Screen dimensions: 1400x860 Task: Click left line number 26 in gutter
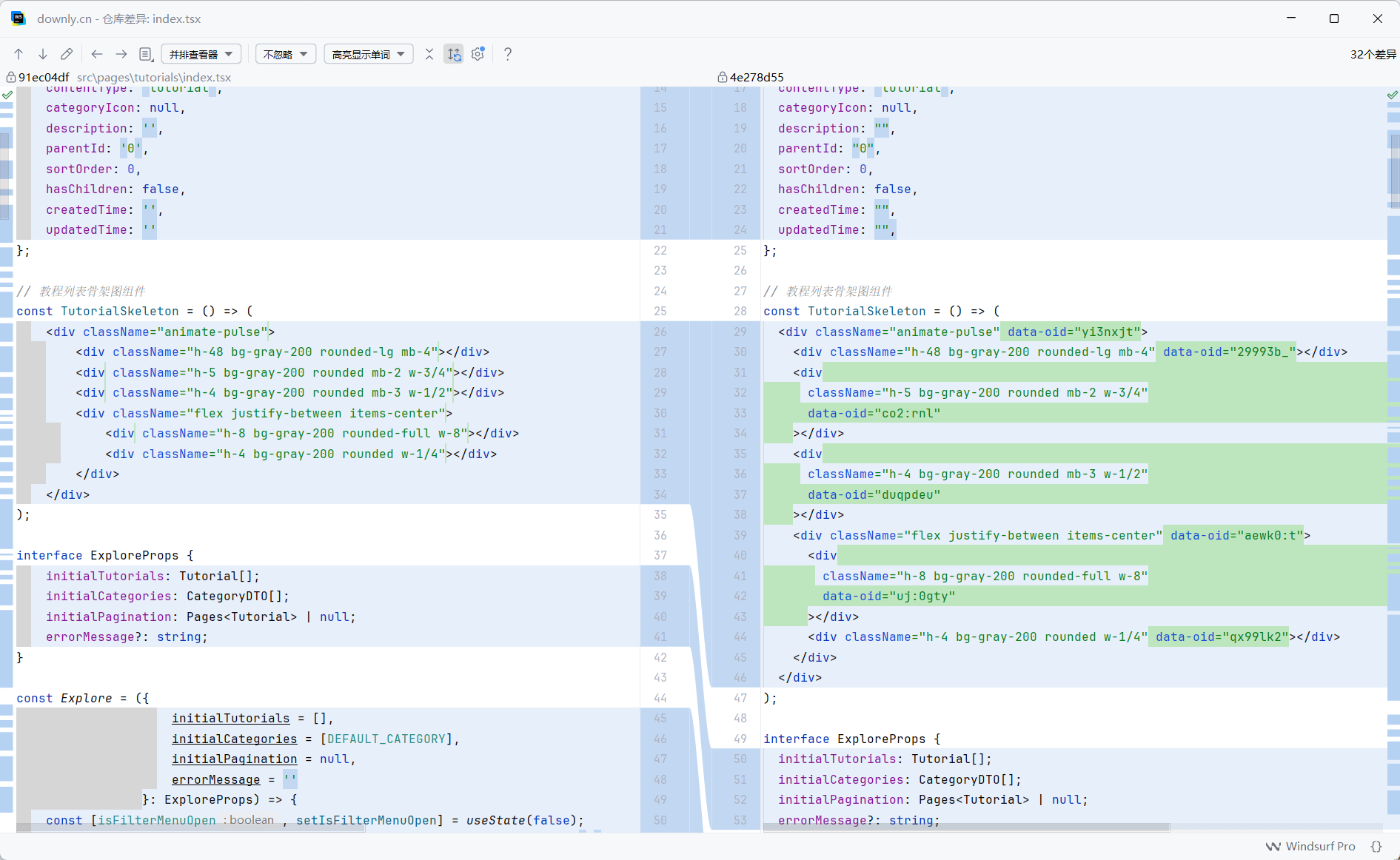coord(660,332)
